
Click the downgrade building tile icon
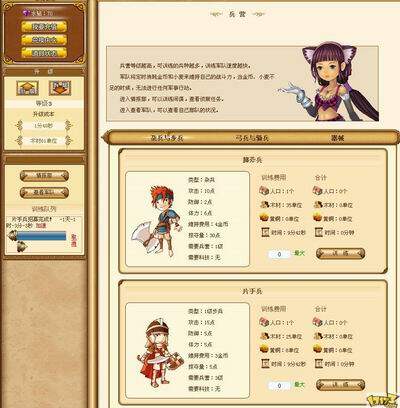tap(60, 88)
